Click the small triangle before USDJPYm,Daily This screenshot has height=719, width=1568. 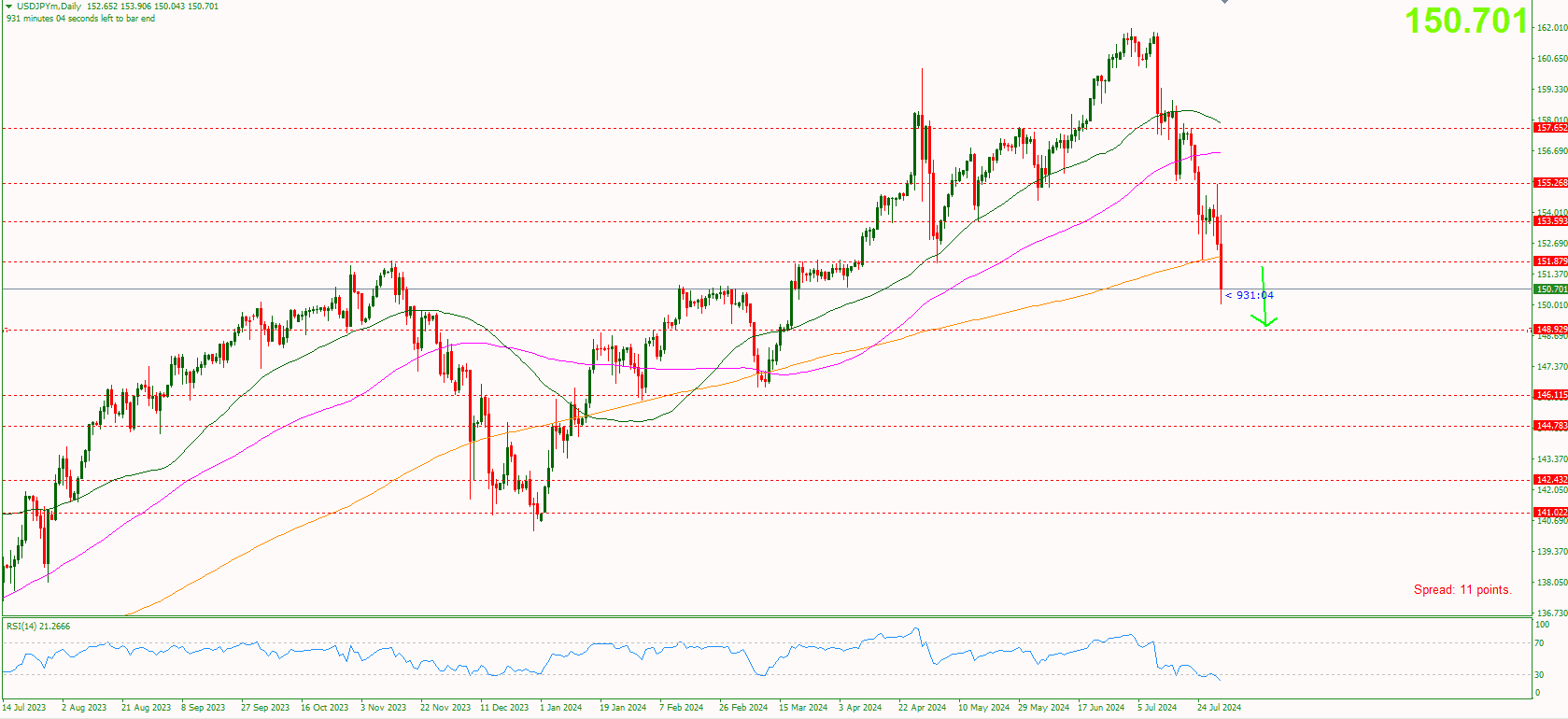tap(9, 6)
